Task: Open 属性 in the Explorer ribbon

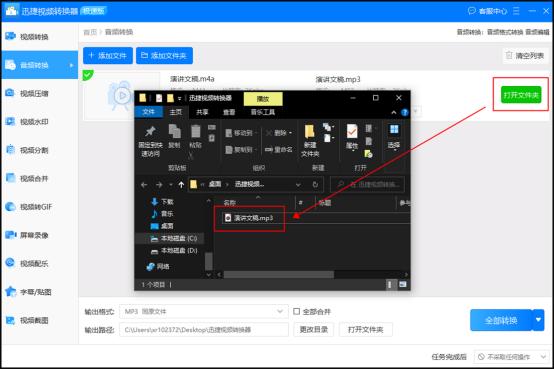Action: click(x=352, y=137)
